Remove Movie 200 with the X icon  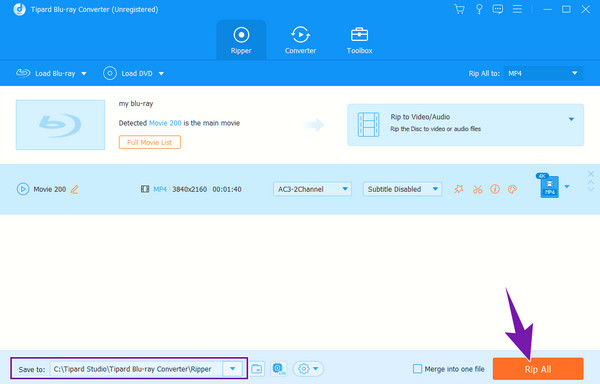[x=591, y=174]
